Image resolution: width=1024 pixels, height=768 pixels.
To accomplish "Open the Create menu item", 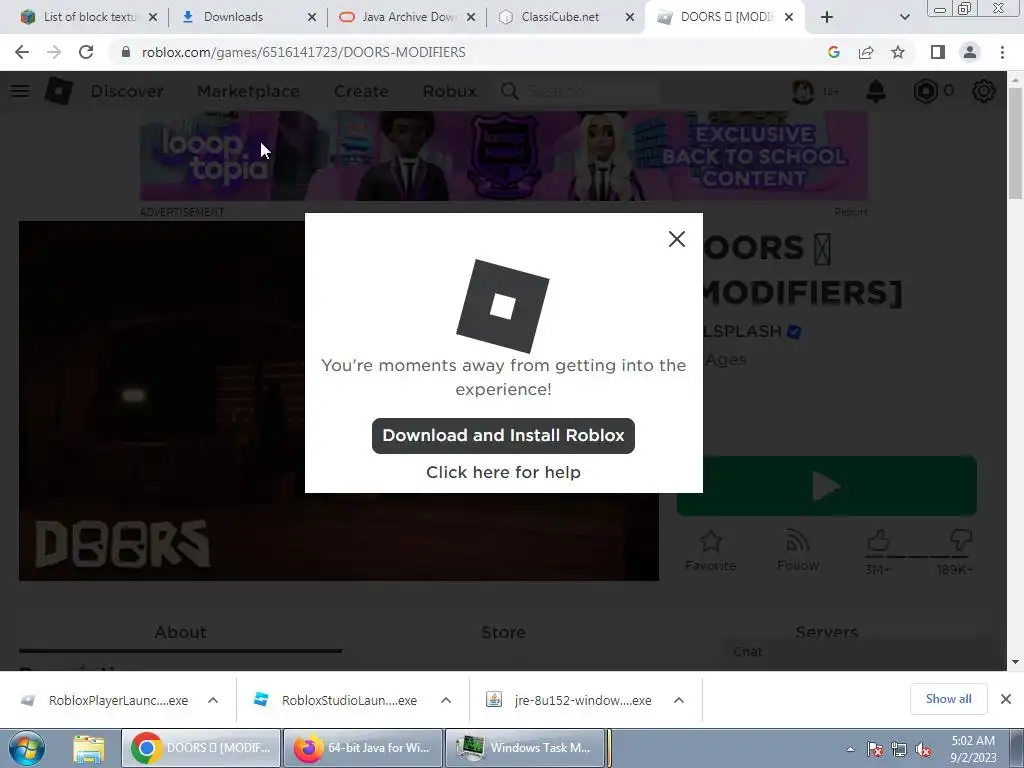I will pos(361,91).
